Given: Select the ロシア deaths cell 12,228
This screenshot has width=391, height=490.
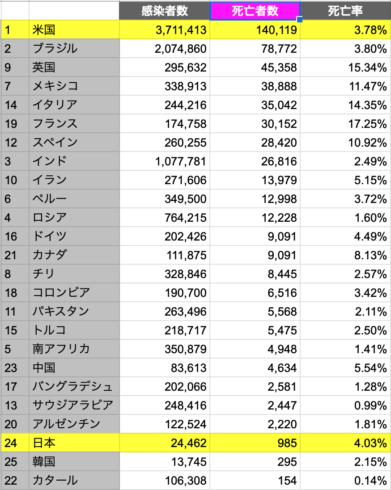Looking at the screenshot, I should point(255,218).
